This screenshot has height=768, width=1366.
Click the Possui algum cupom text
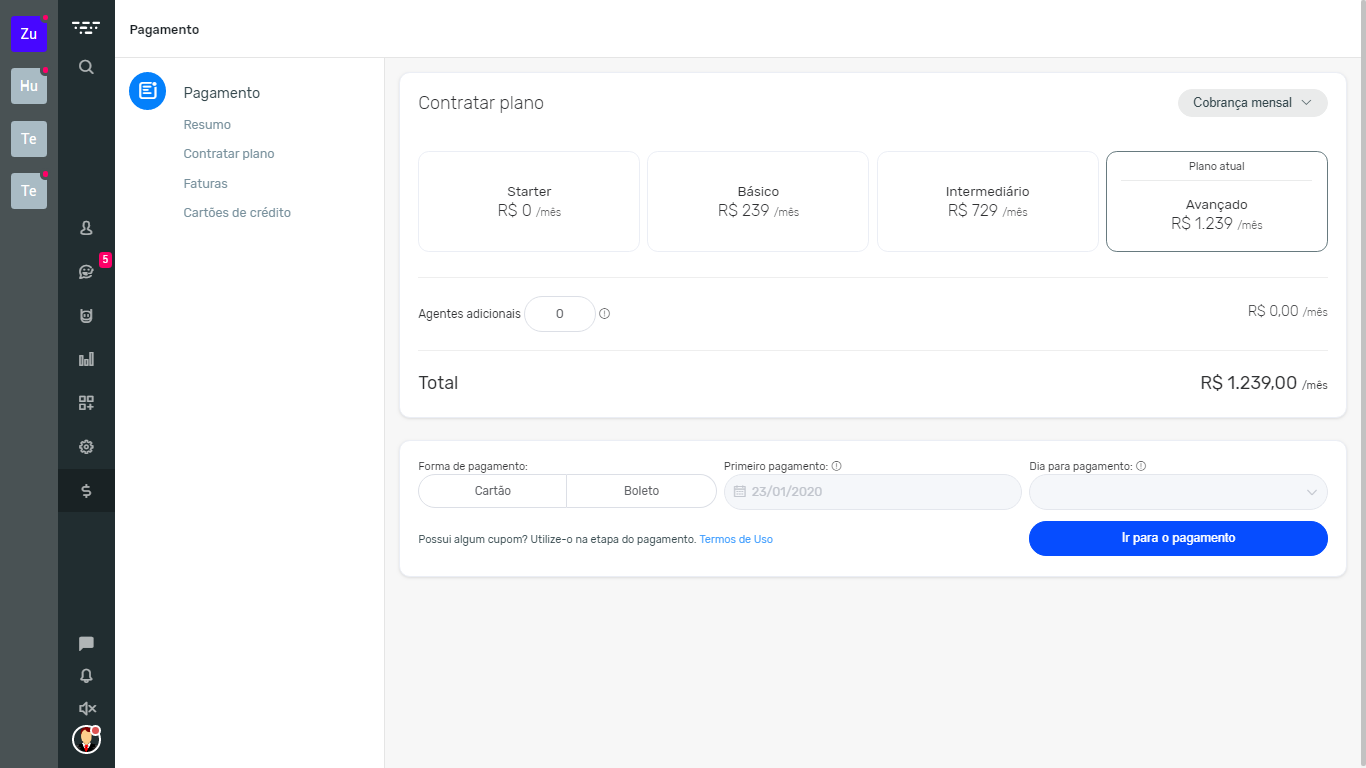(x=557, y=539)
